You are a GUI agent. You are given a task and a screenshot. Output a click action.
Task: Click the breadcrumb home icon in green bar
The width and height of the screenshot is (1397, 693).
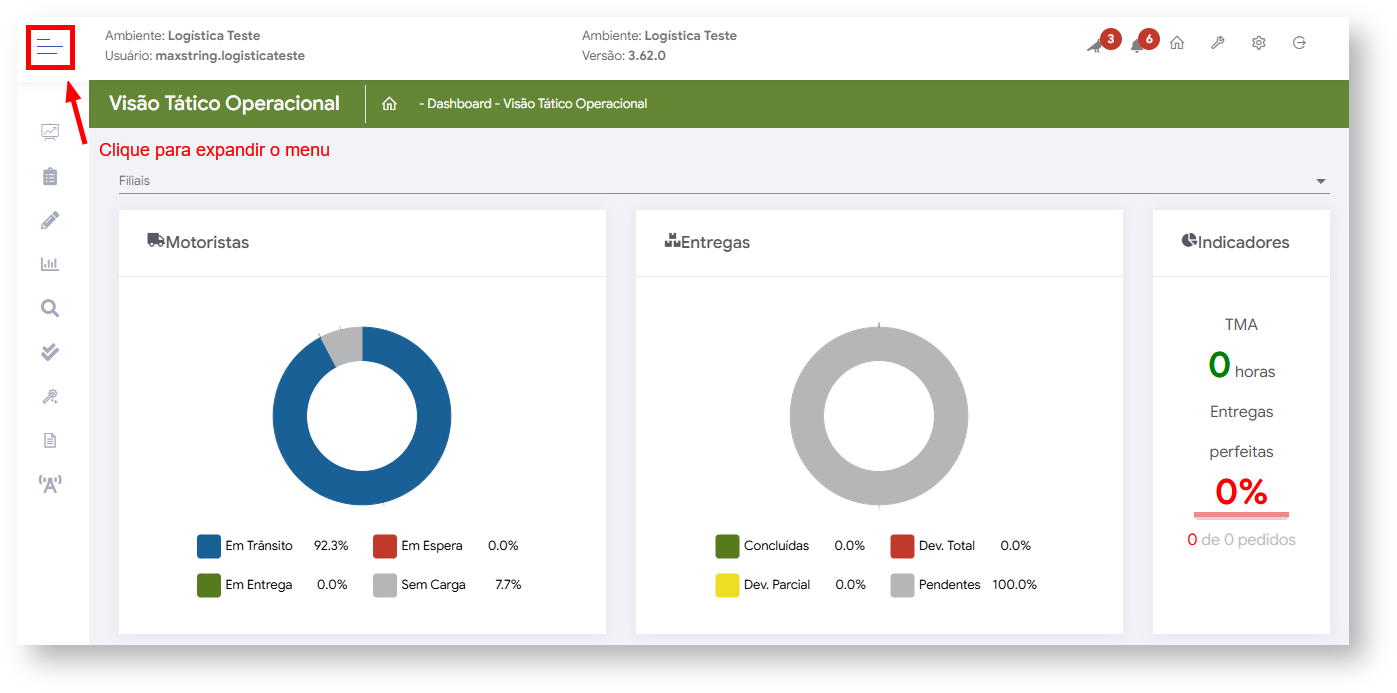[x=390, y=104]
